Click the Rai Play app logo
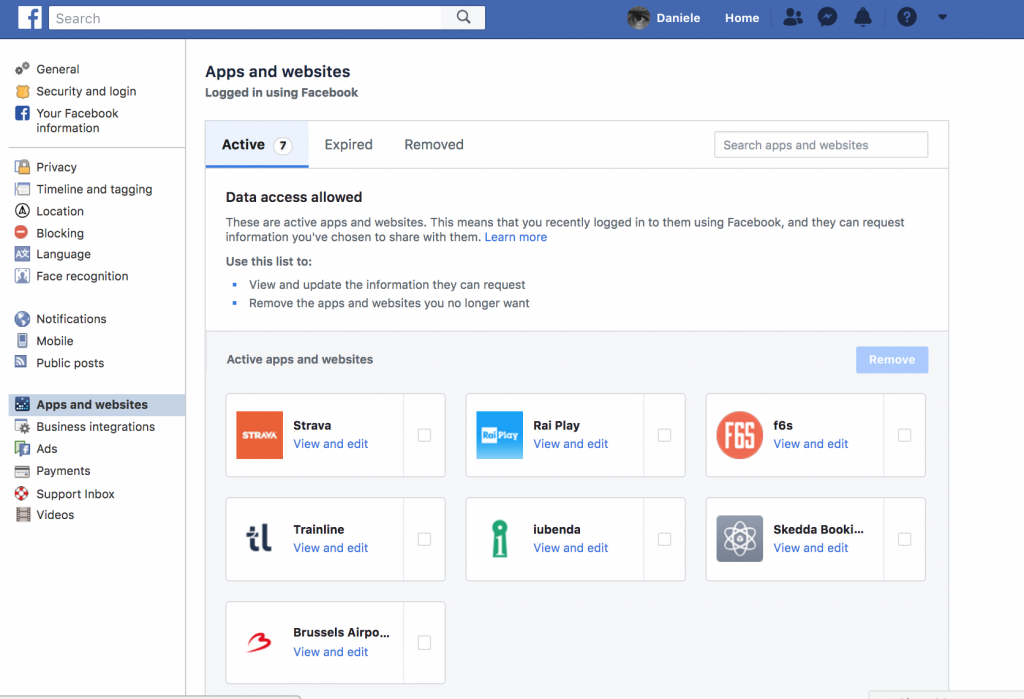Viewport: 1024px width, 699px height. pyautogui.click(x=500, y=435)
